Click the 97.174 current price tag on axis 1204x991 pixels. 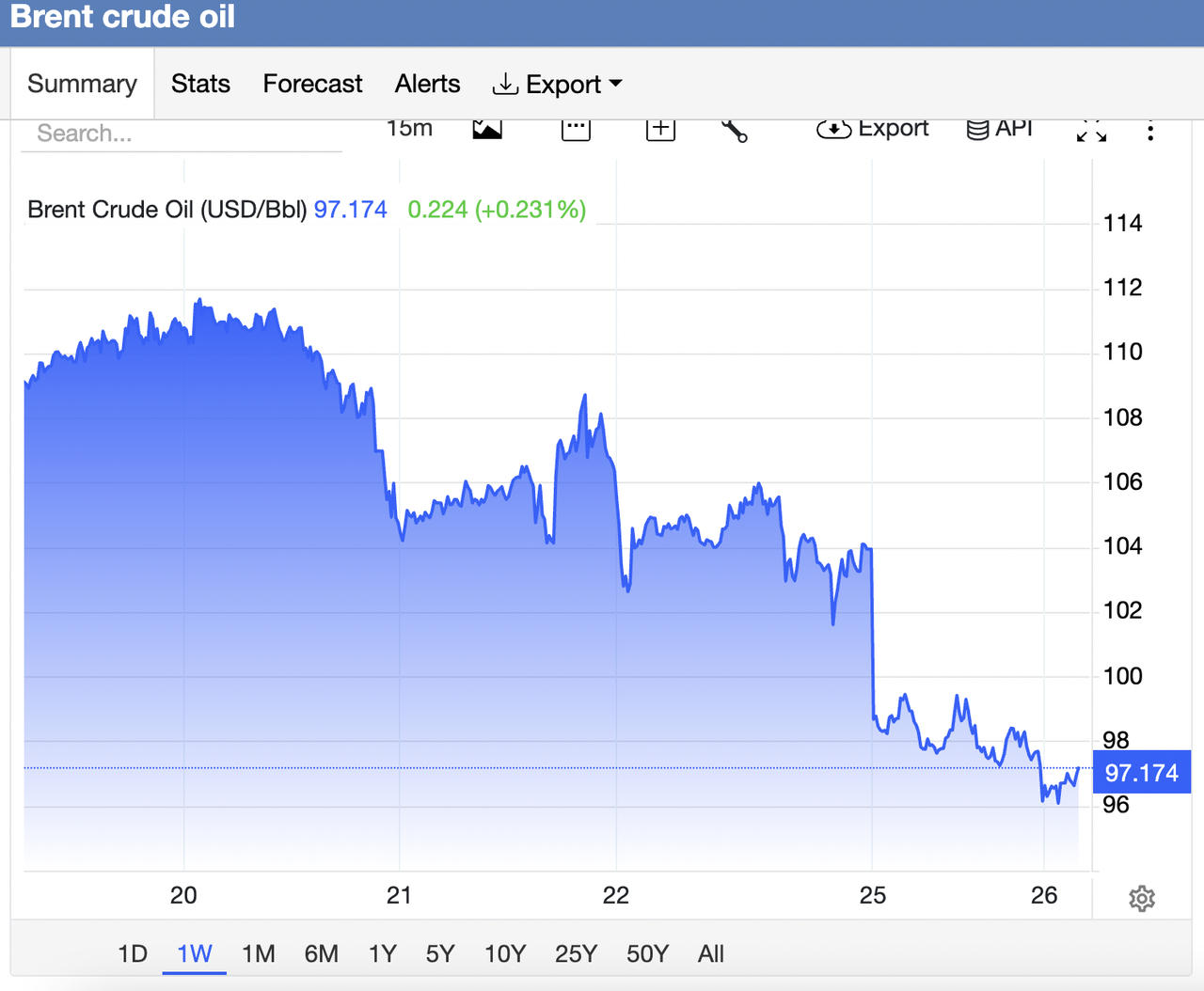(x=1142, y=773)
